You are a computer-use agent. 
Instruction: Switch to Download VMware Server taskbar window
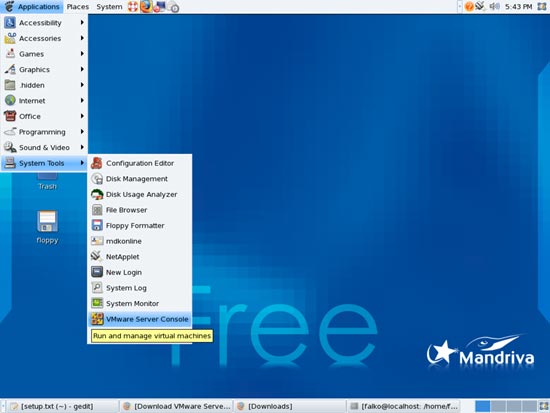pyautogui.click(x=176, y=406)
